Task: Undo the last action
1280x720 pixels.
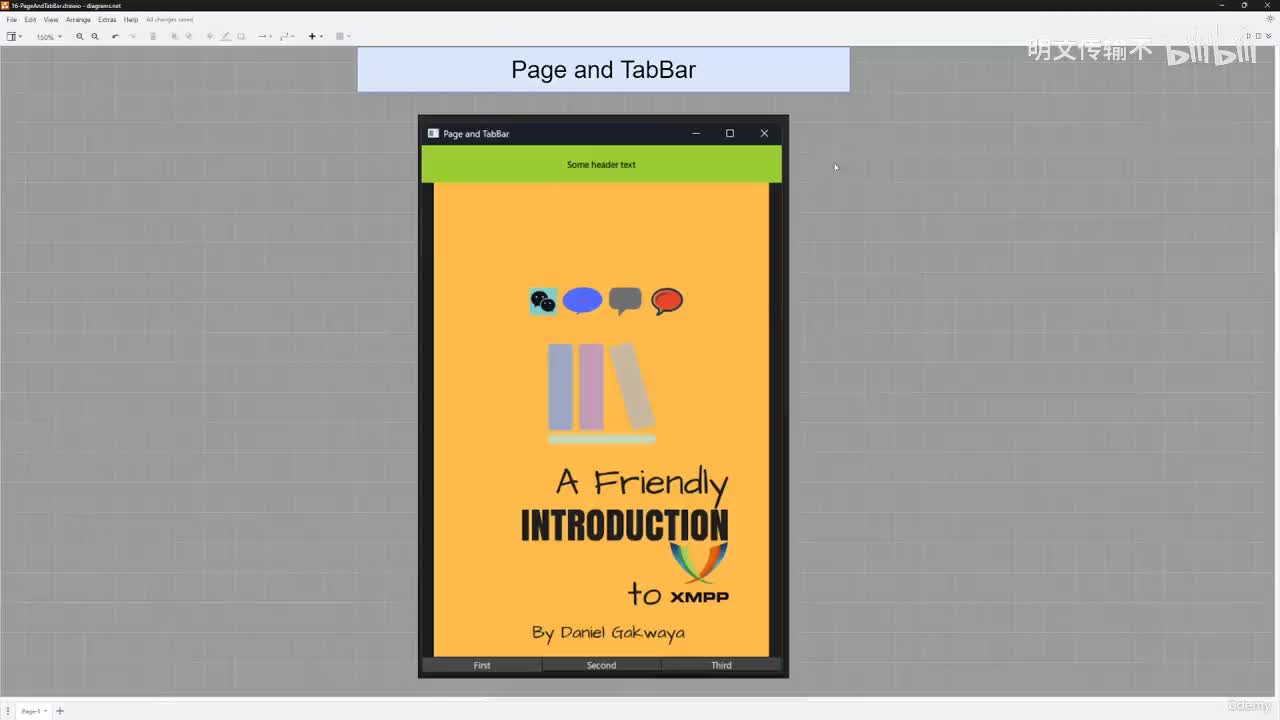Action: click(x=115, y=37)
